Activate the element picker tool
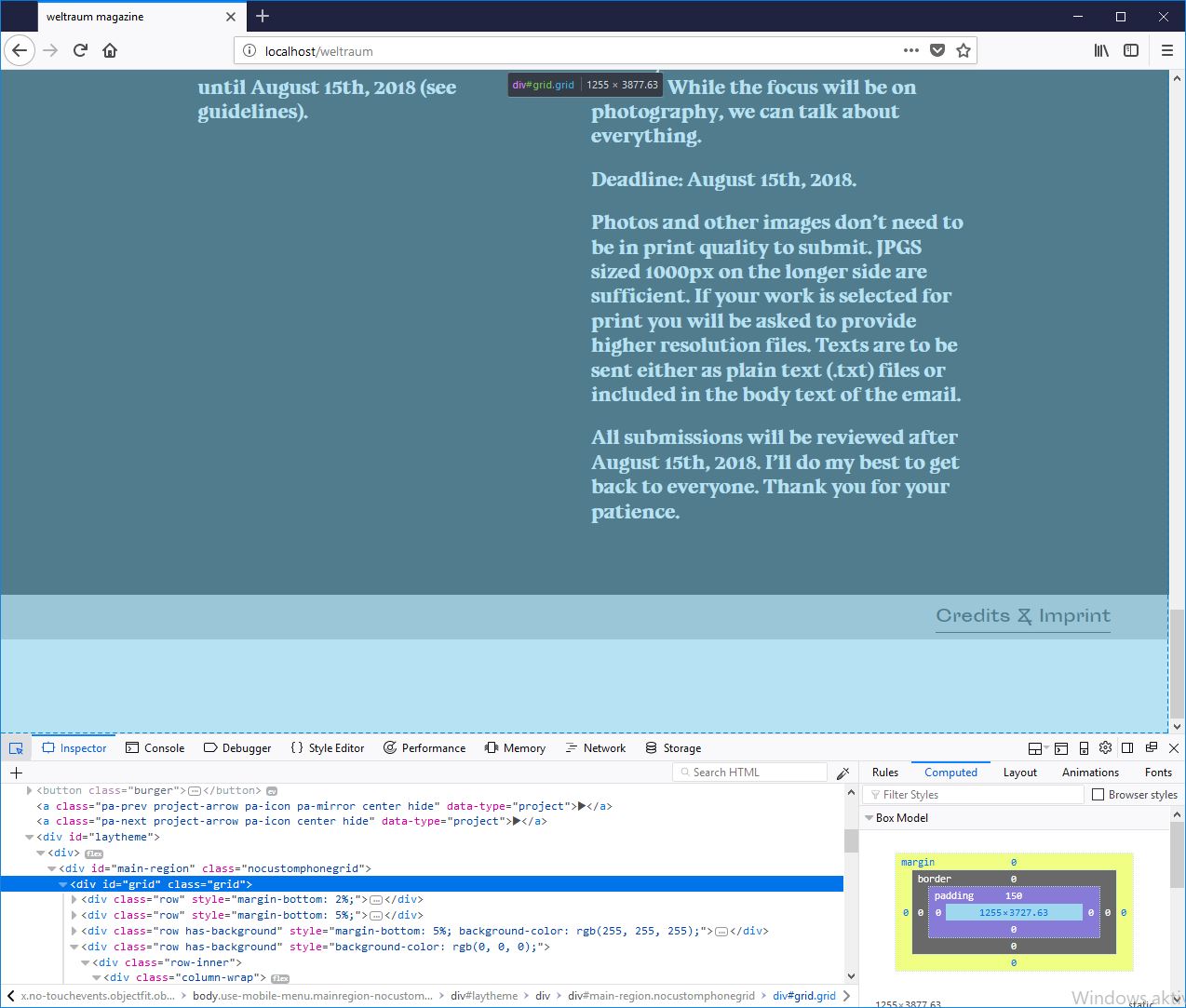 tap(16, 748)
